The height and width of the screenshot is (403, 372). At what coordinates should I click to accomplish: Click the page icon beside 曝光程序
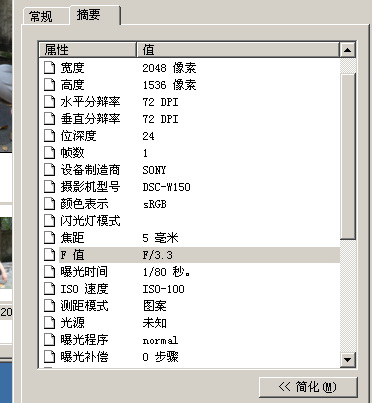coord(49,340)
